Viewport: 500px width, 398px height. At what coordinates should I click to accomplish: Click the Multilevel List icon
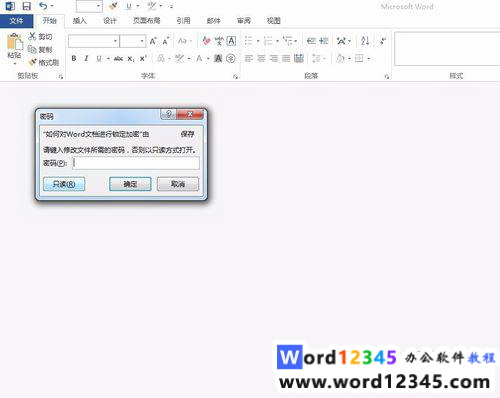point(288,41)
